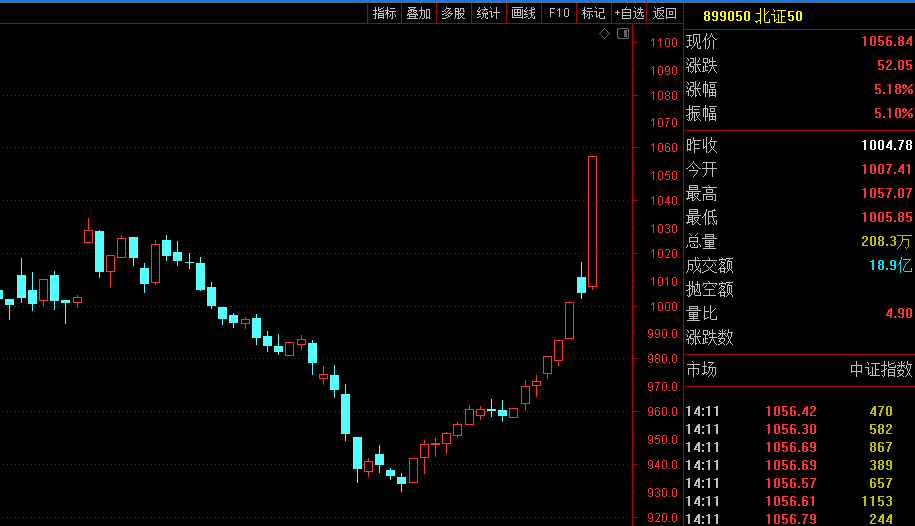Click the 1056.84 current price value
The width and height of the screenshot is (915, 526).
click(x=886, y=42)
